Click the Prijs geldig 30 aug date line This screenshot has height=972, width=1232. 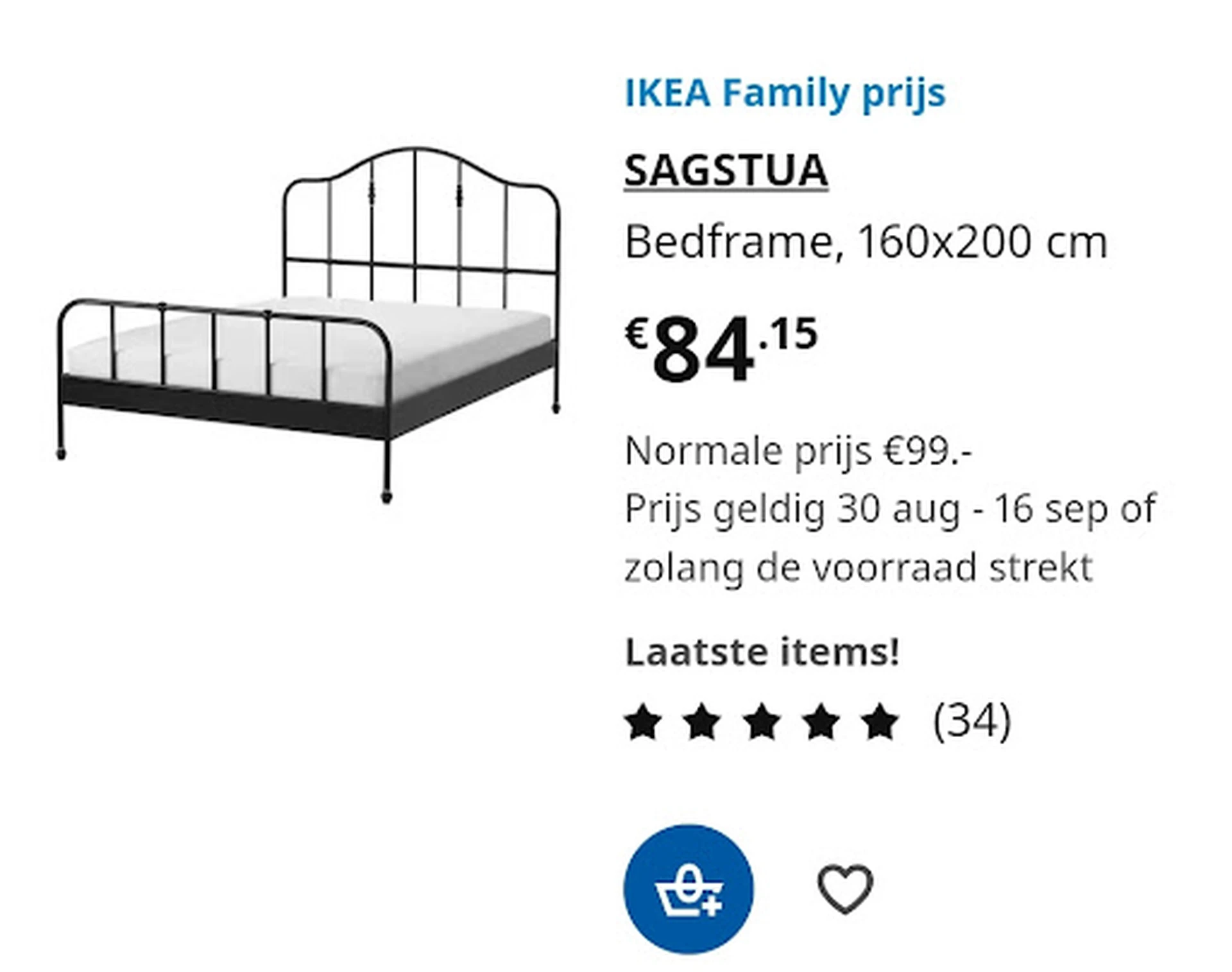click(x=889, y=509)
